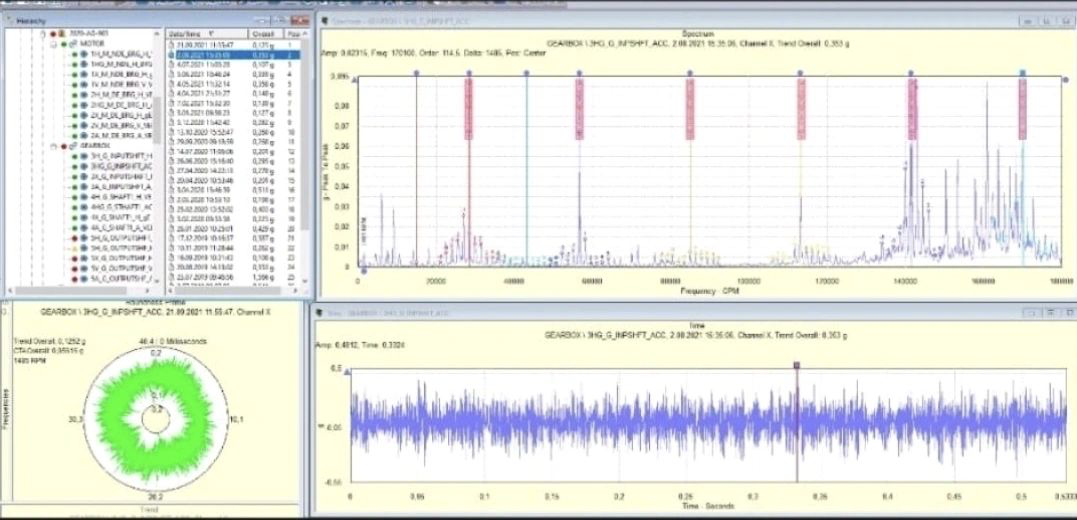
Task: Click the document icon of the 4.05.2021 record
Action: [171, 82]
